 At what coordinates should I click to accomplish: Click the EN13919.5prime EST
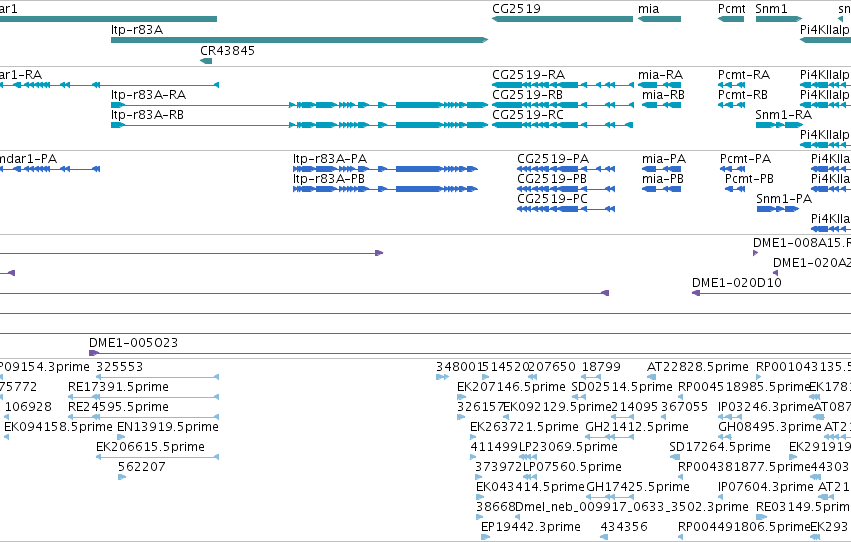[122, 437]
